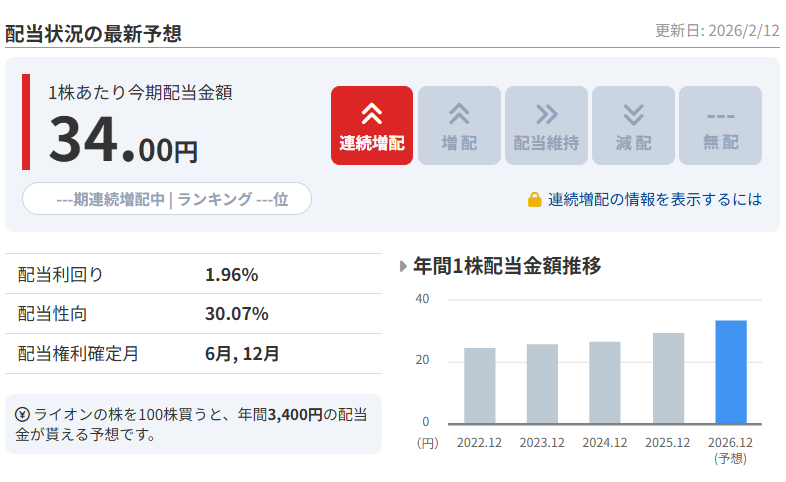Click the yen circle icon in note

22,414
